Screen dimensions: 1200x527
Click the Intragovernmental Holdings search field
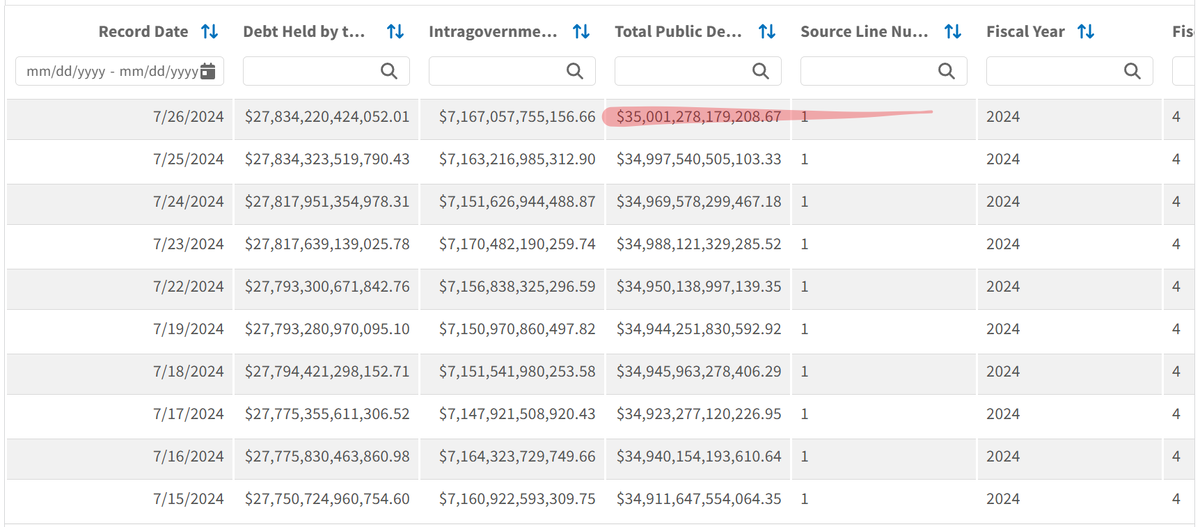(x=512, y=71)
